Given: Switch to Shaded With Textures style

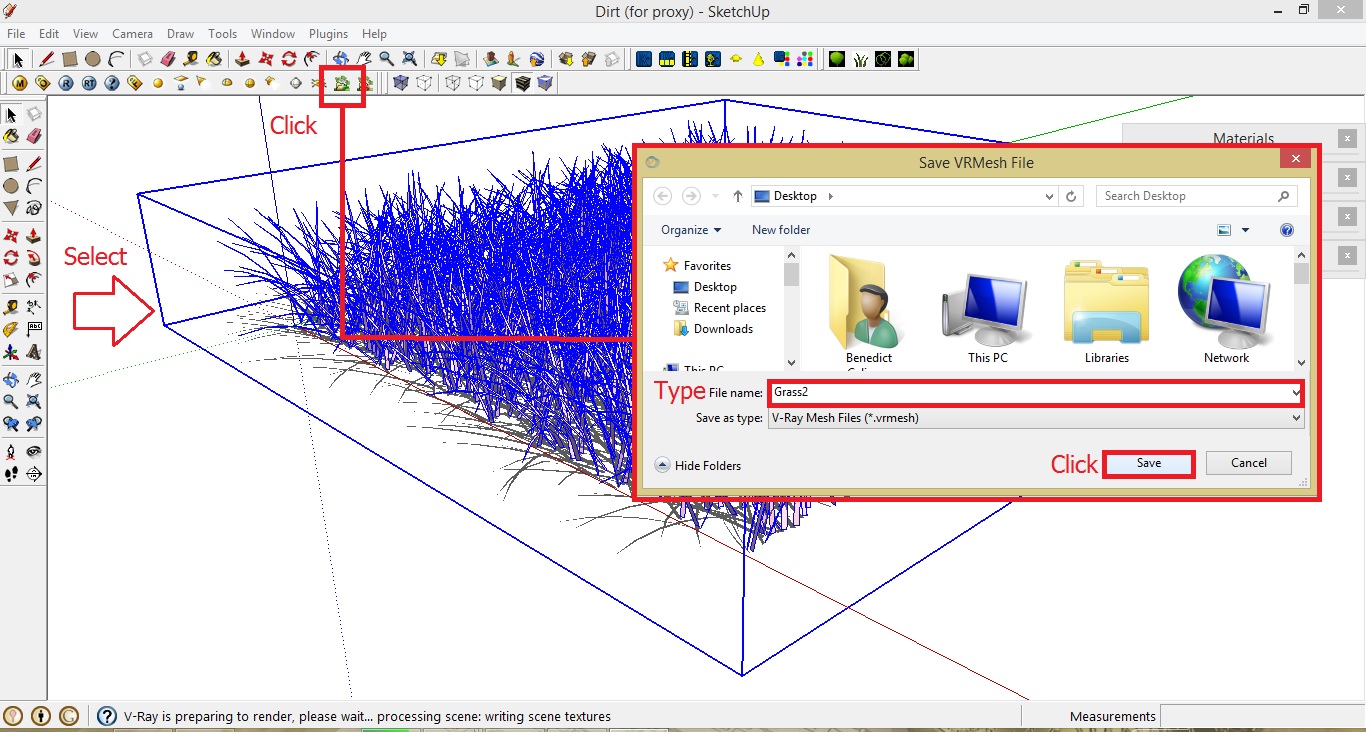Looking at the screenshot, I should 522,83.
